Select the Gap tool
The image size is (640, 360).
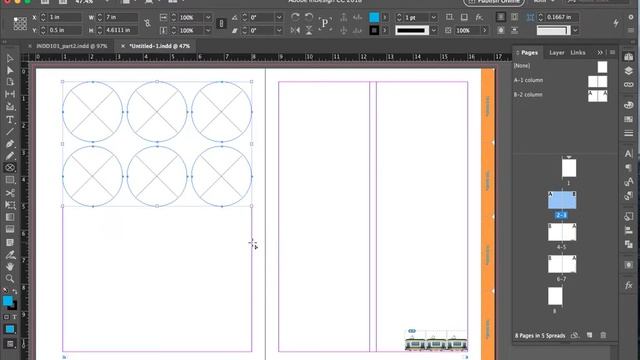pyautogui.click(x=10, y=94)
